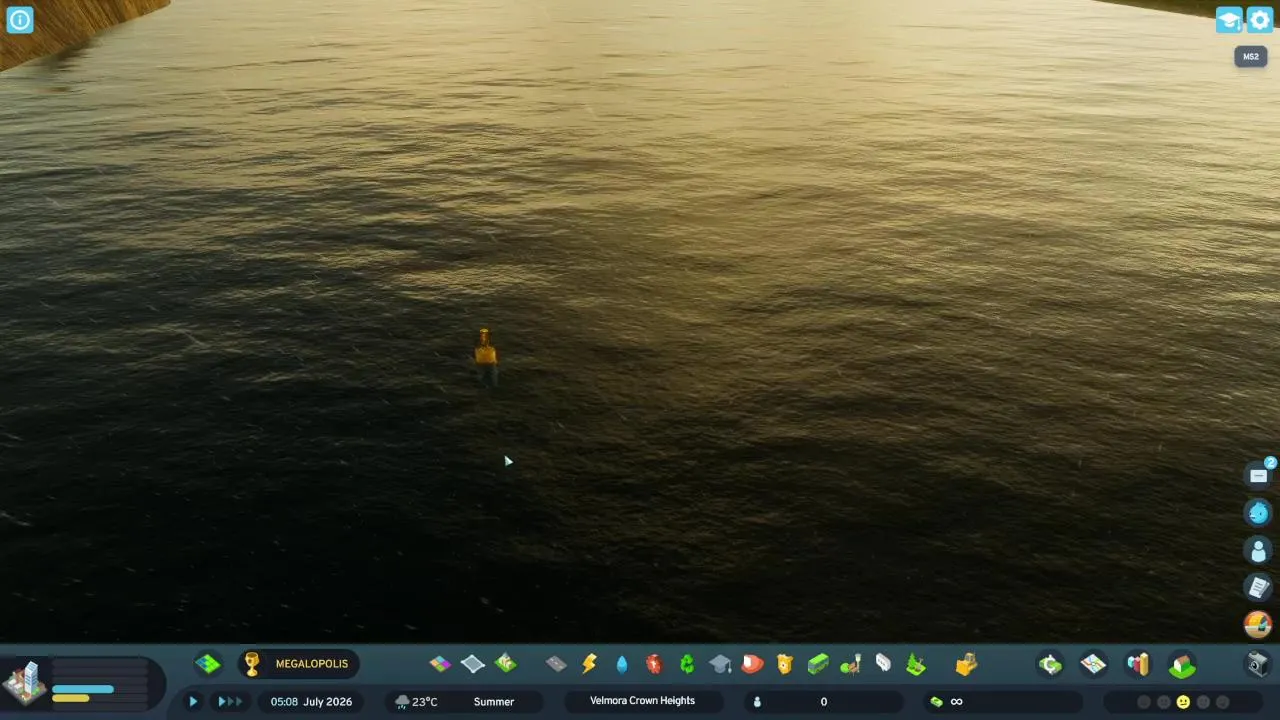Open the Map tiles panel
1280x720 pixels.
coord(1094,664)
